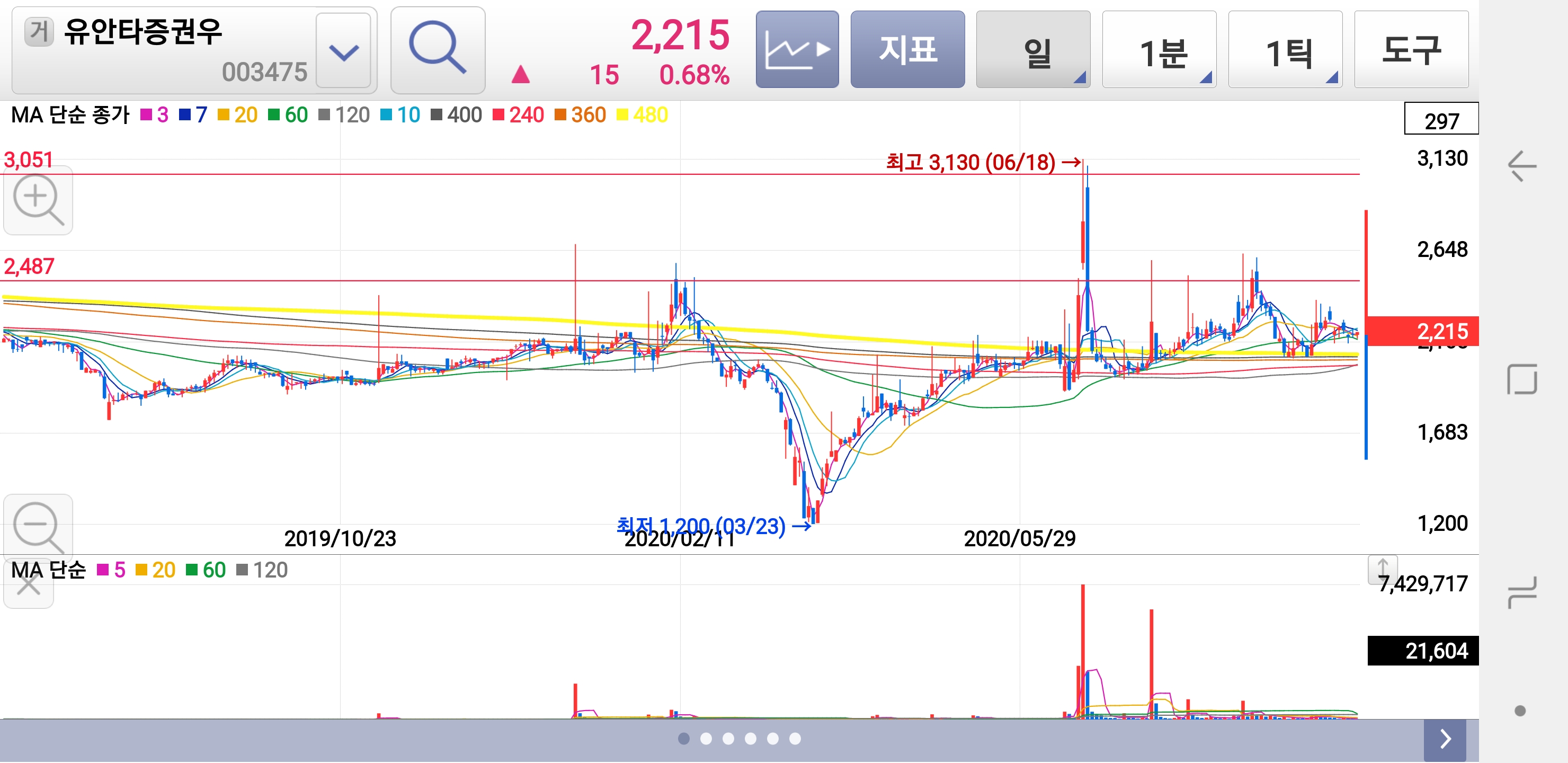Click the 지표 indicators button
This screenshot has height=763, width=1568.
tap(907, 50)
